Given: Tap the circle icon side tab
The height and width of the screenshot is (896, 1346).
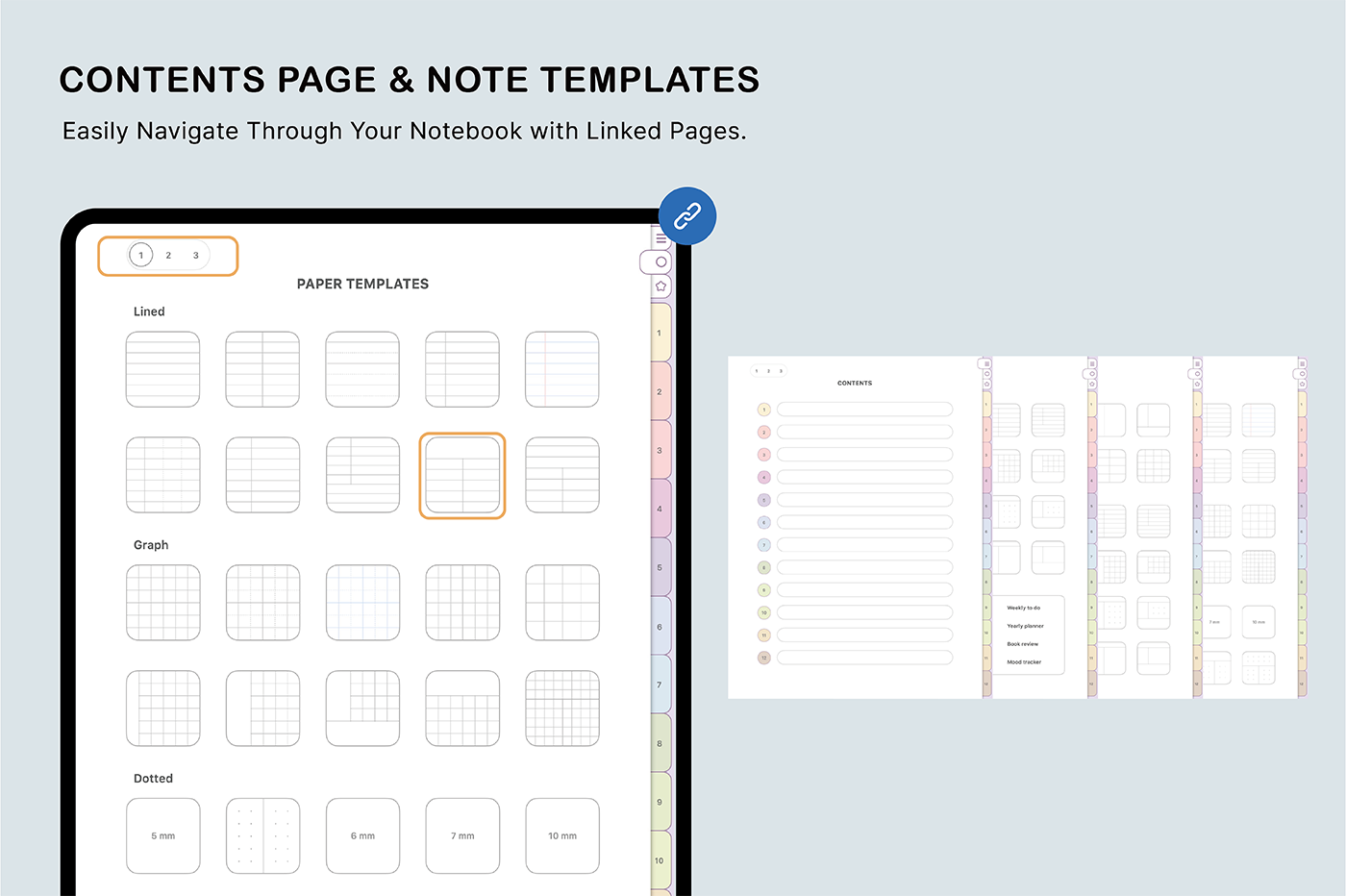Looking at the screenshot, I should click(x=660, y=261).
